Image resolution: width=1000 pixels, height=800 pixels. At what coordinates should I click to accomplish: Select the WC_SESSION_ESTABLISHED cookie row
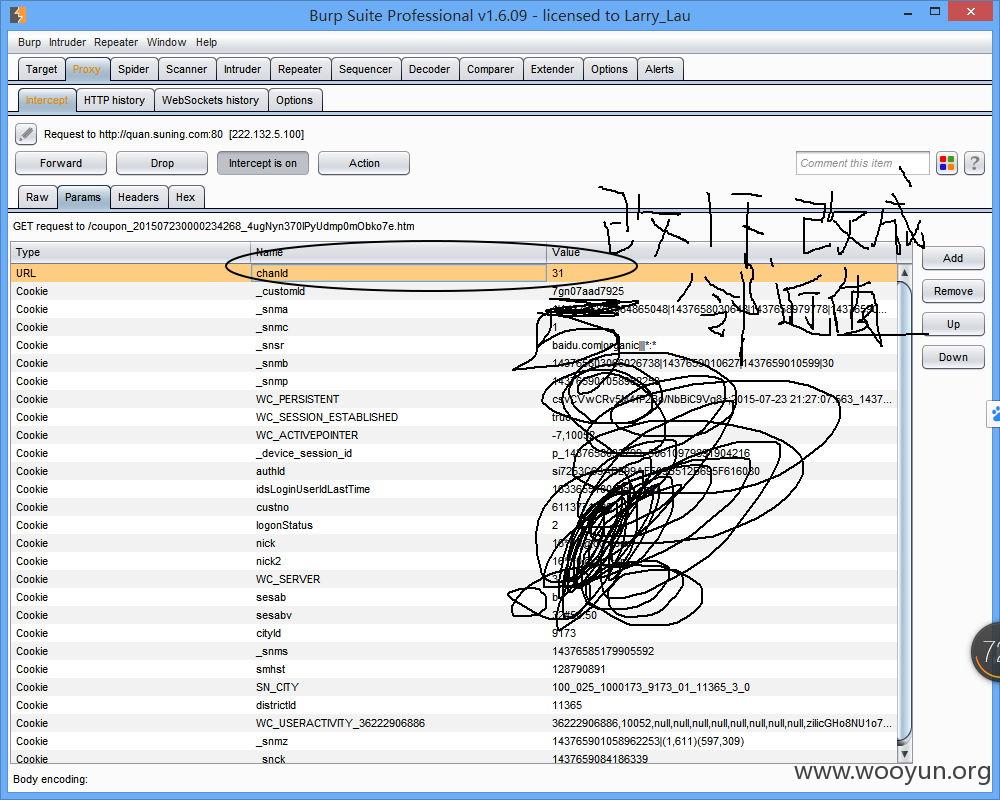click(453, 417)
